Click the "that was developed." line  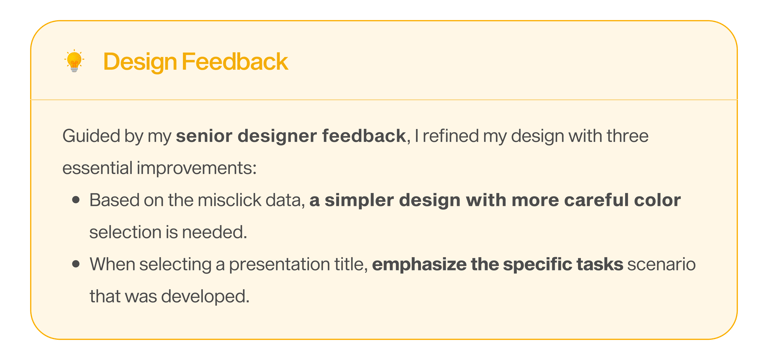click(x=169, y=297)
